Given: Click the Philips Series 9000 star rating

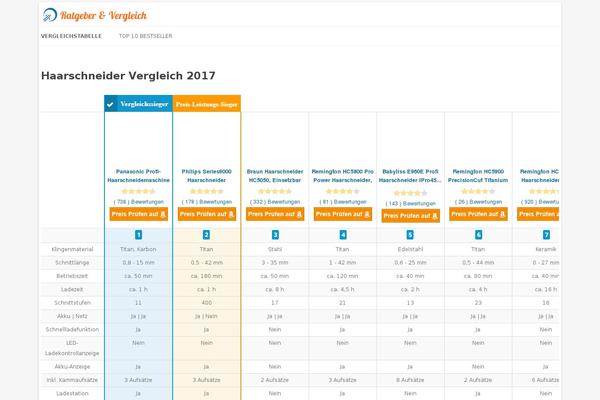Looking at the screenshot, I should coord(207,191).
